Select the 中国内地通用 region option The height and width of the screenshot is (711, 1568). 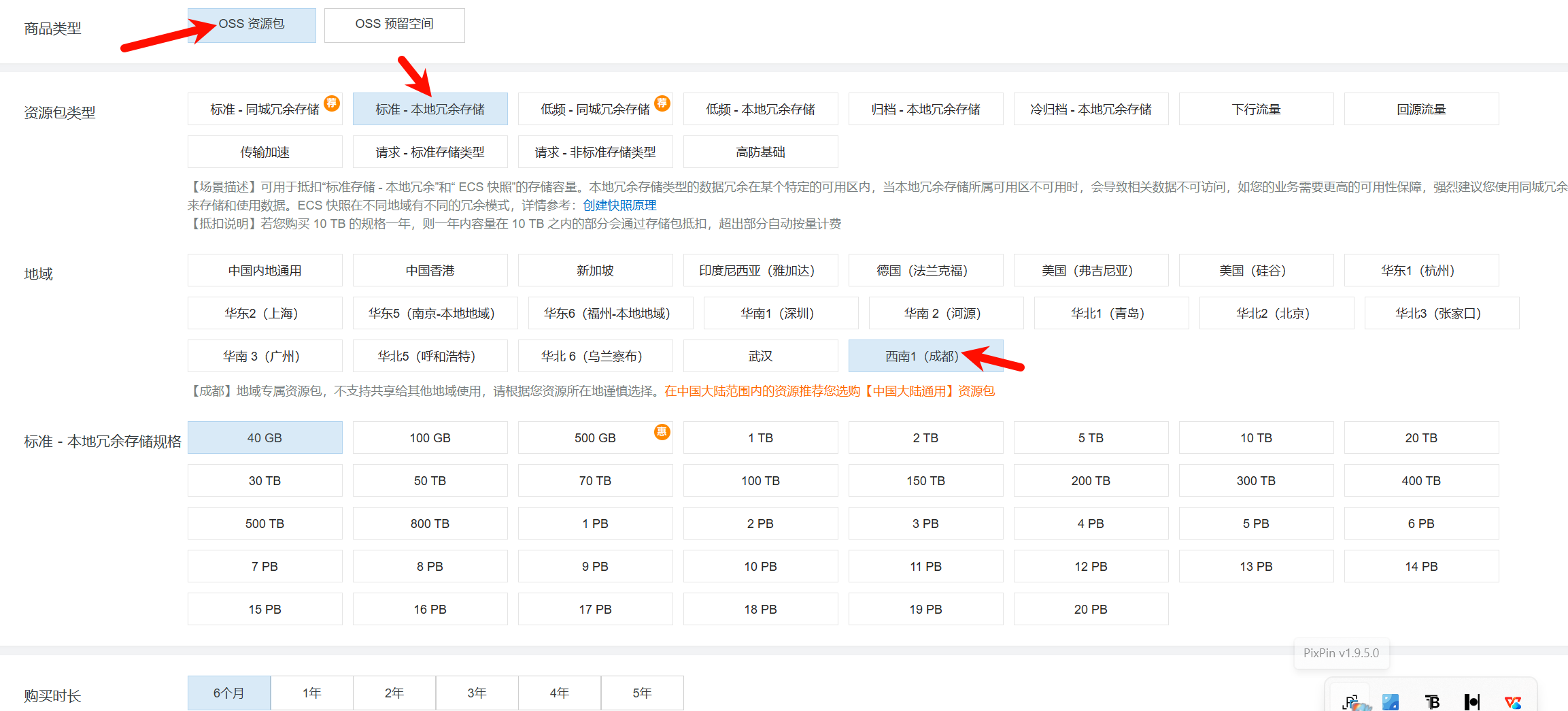pos(265,271)
